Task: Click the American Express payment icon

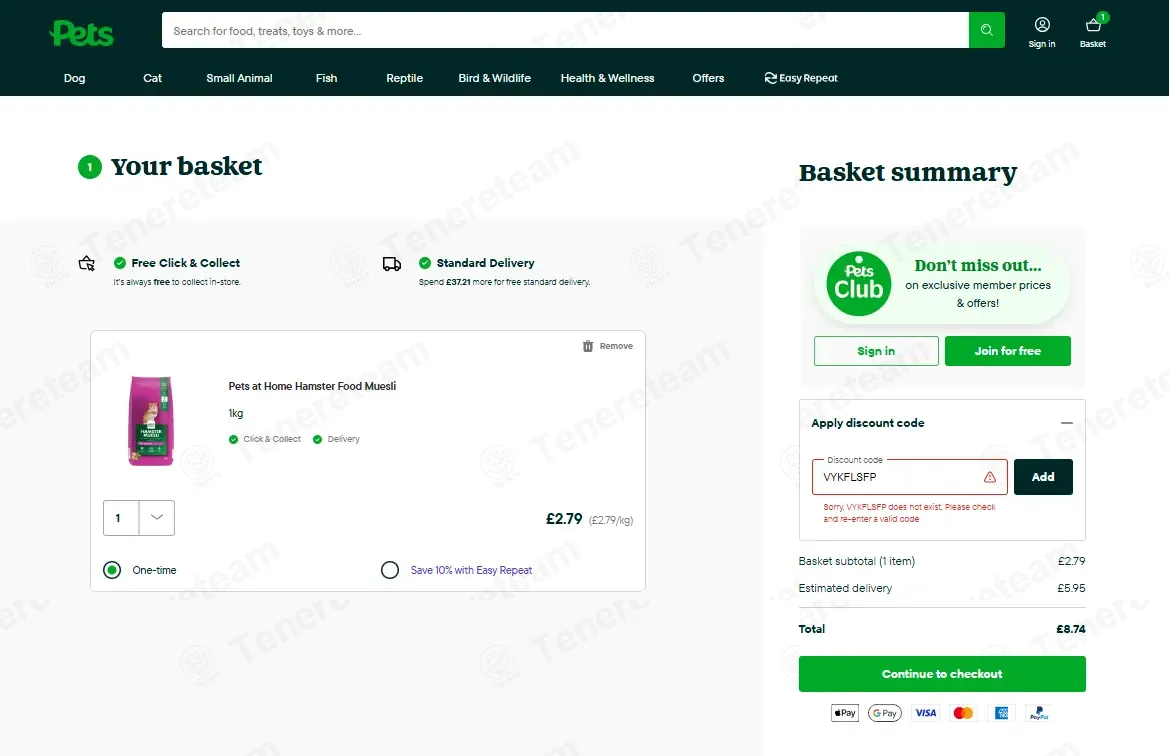Action: pos(1001,713)
